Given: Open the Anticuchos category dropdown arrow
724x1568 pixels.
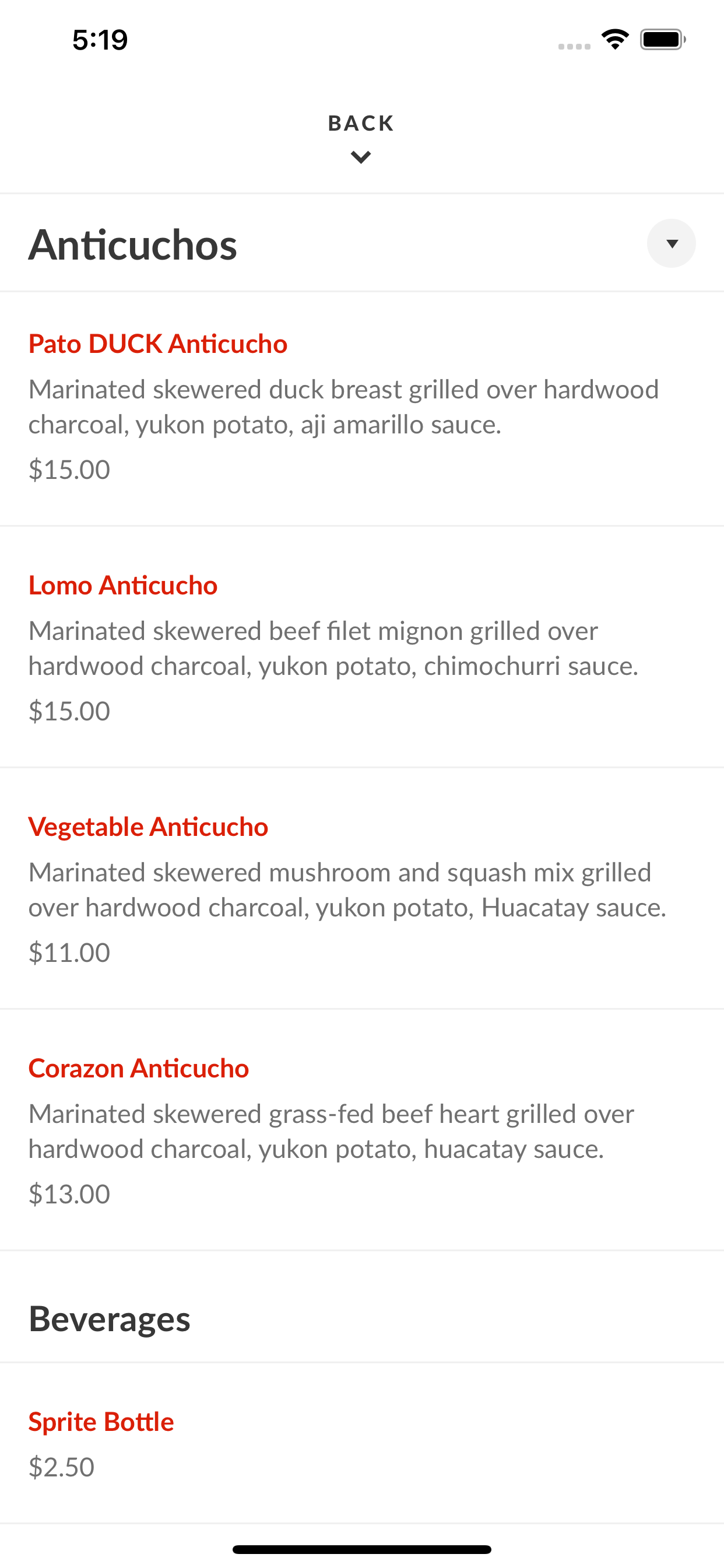Looking at the screenshot, I should [671, 243].
